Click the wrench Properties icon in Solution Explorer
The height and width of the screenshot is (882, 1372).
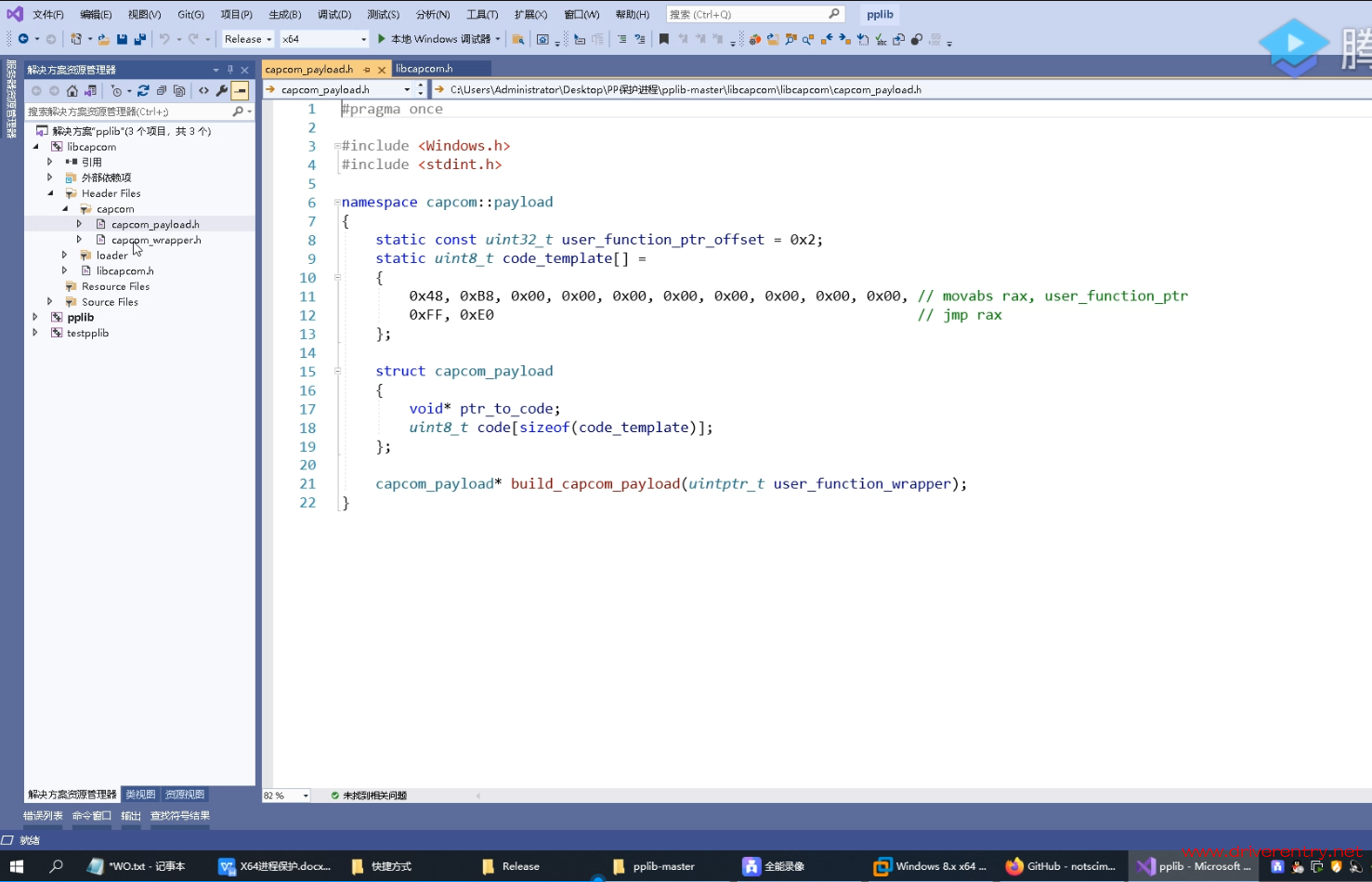tap(222, 91)
